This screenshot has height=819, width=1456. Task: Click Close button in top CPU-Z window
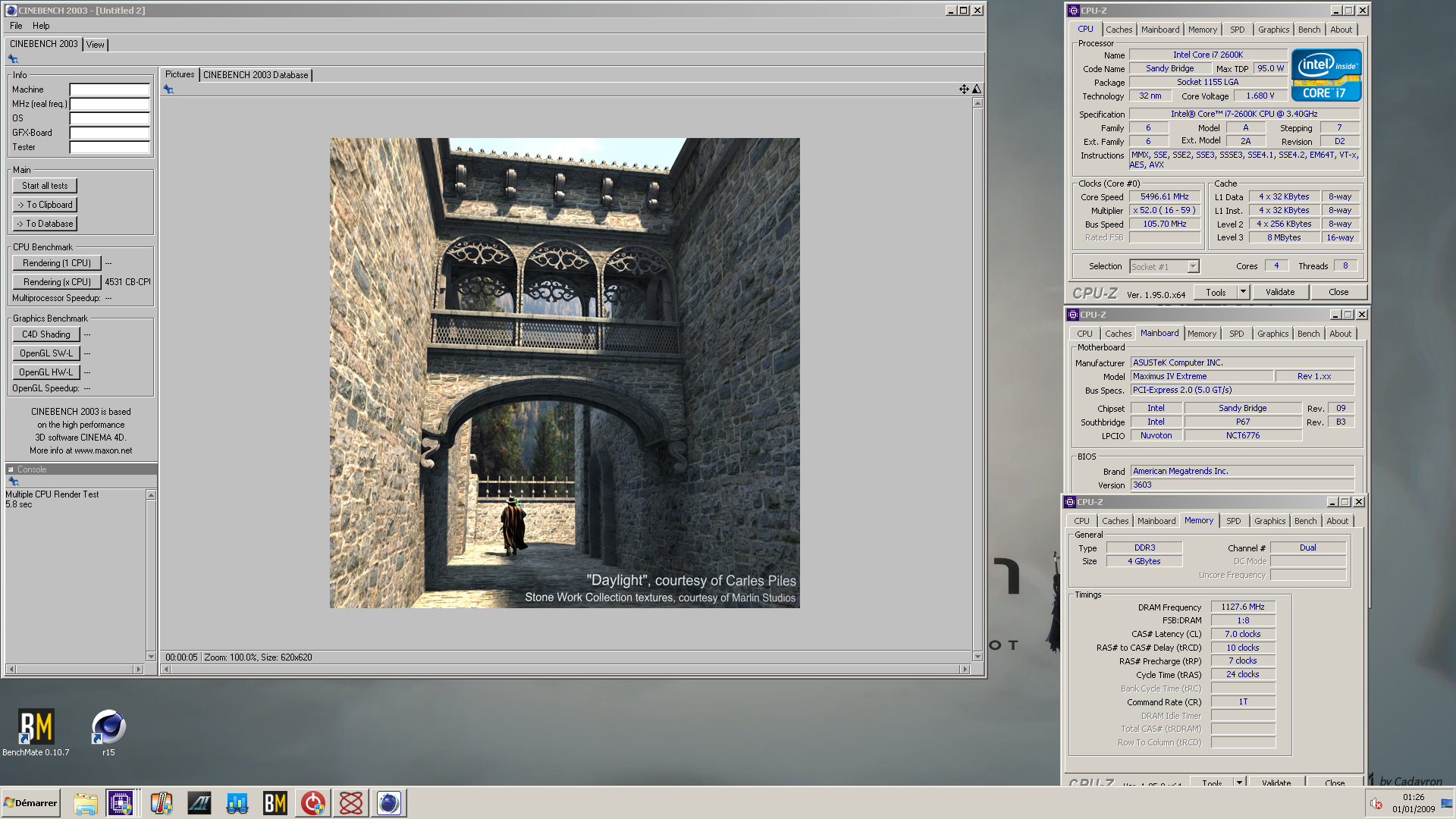tap(1338, 292)
